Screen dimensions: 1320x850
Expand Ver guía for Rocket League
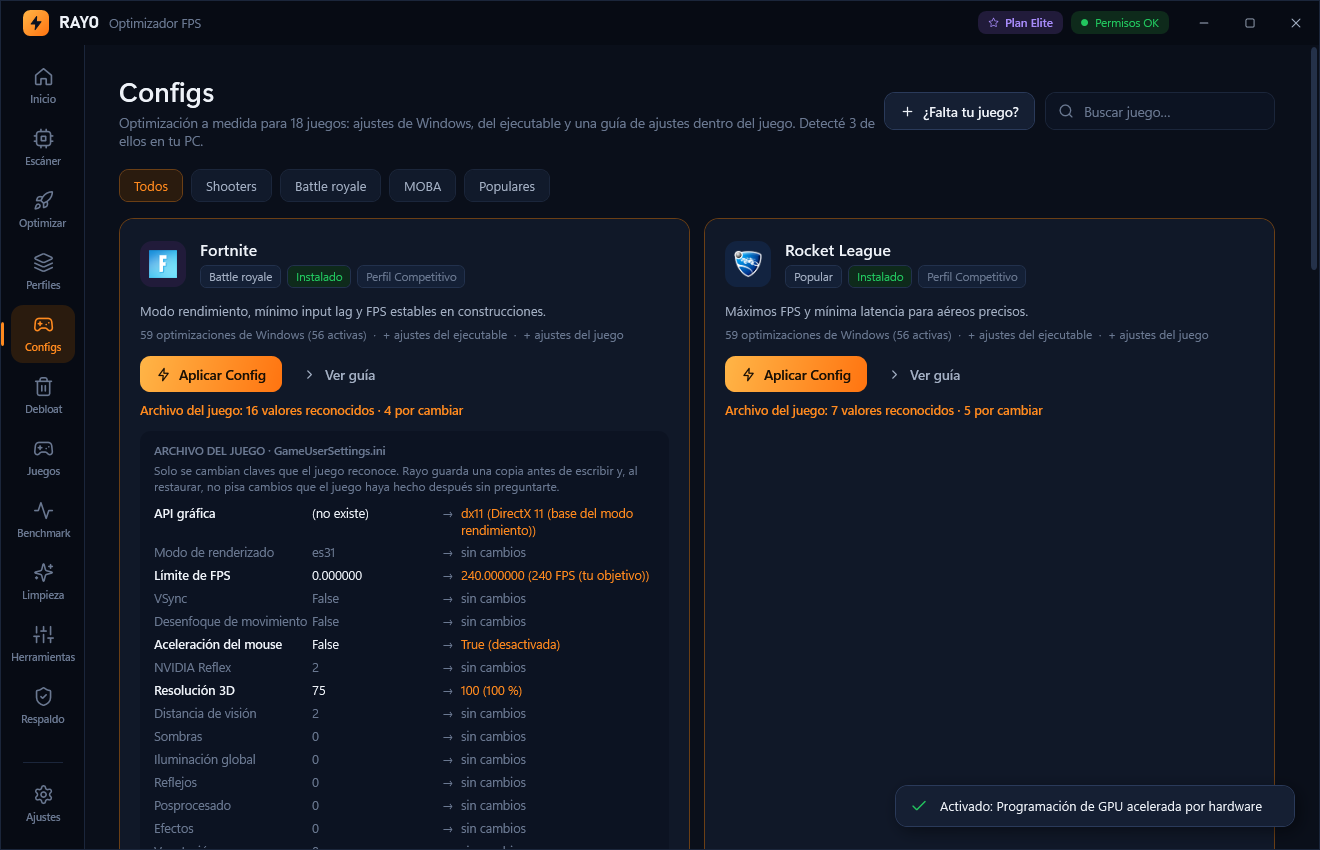pyautogui.click(x=924, y=375)
